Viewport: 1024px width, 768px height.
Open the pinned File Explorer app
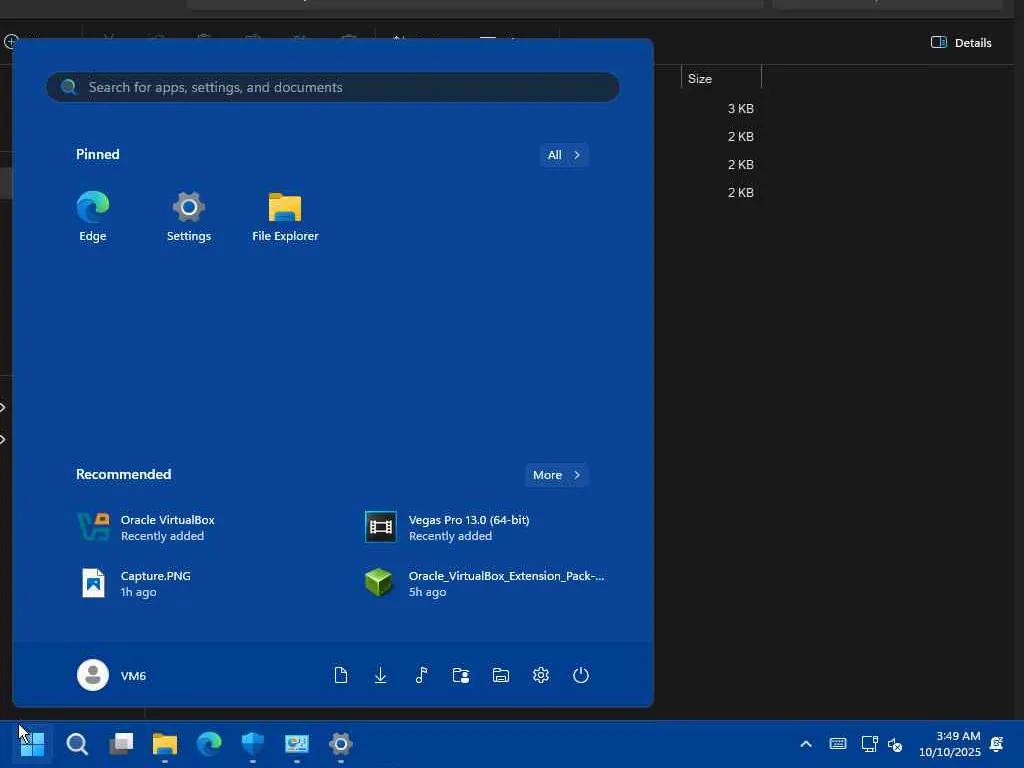click(285, 216)
